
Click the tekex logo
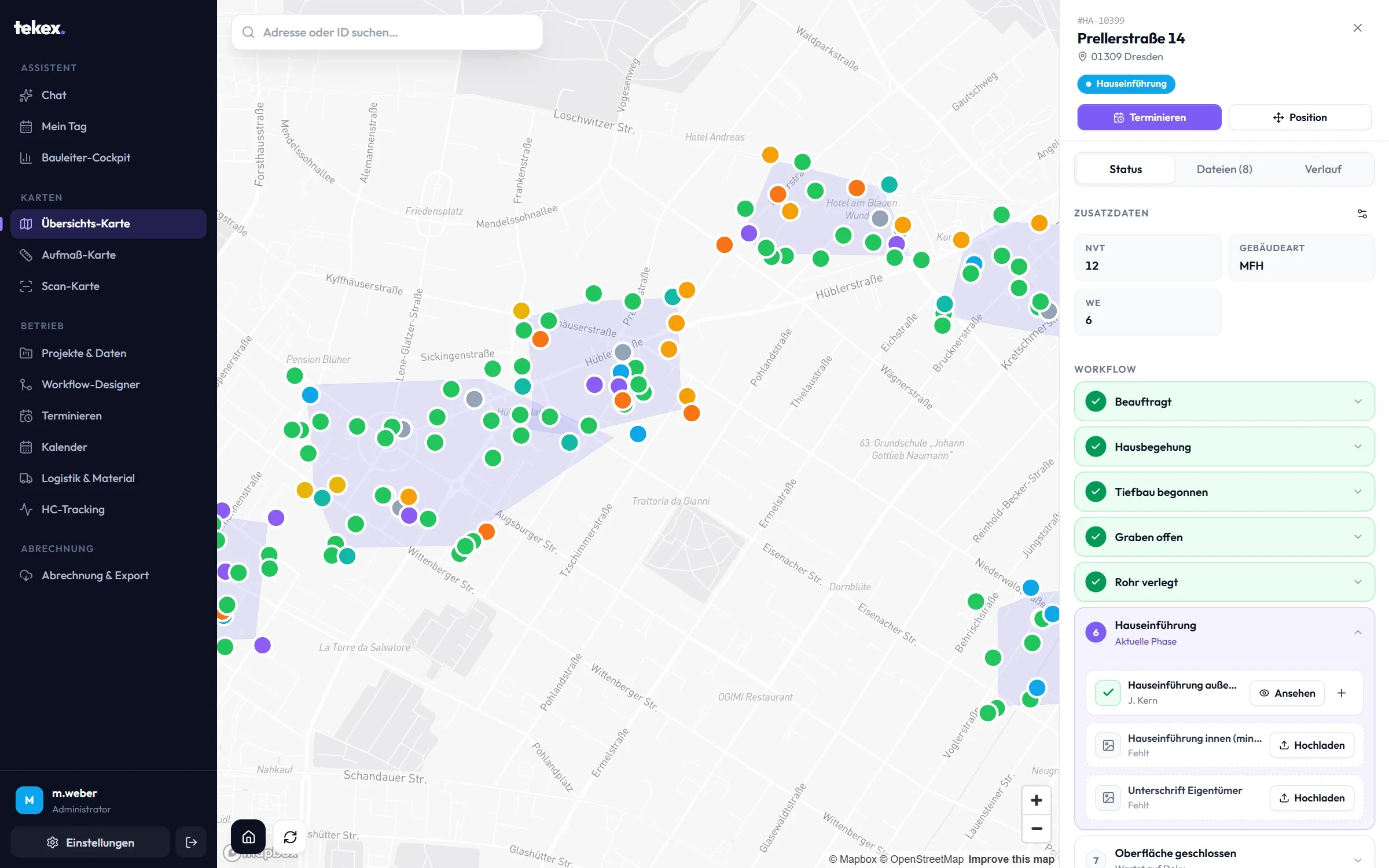pyautogui.click(x=39, y=28)
